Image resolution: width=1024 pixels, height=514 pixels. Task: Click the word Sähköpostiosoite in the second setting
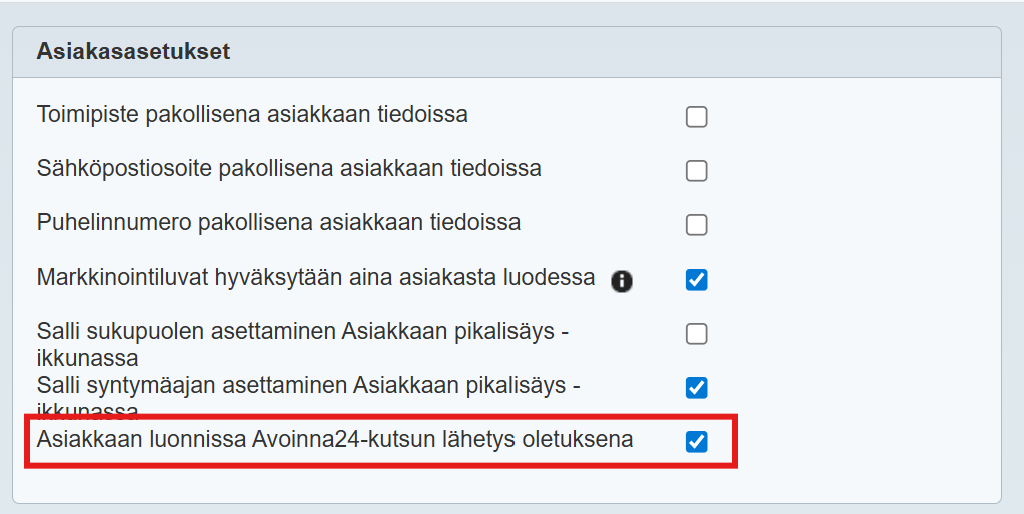124,169
